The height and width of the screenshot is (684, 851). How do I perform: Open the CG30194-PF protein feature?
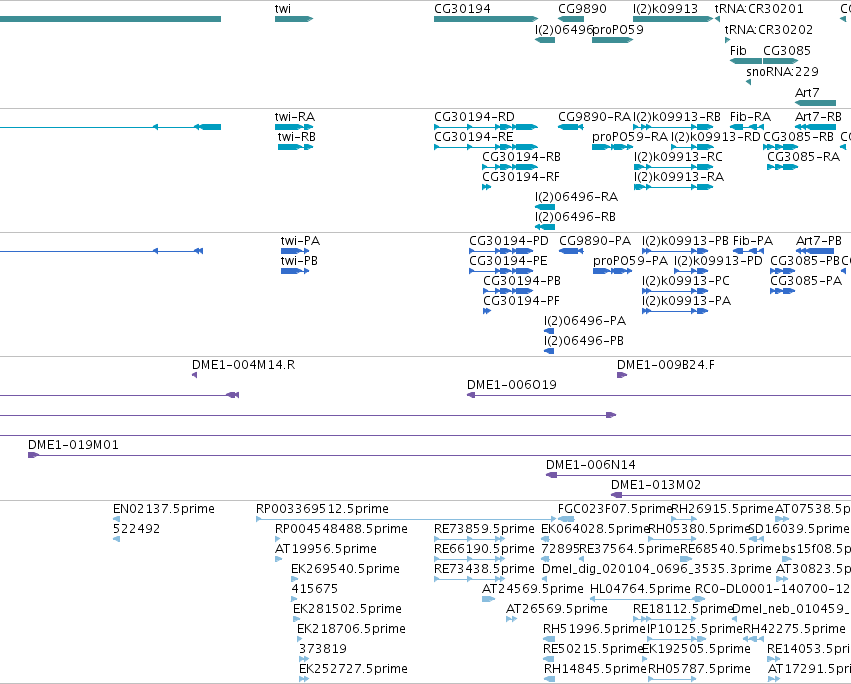pos(487,312)
